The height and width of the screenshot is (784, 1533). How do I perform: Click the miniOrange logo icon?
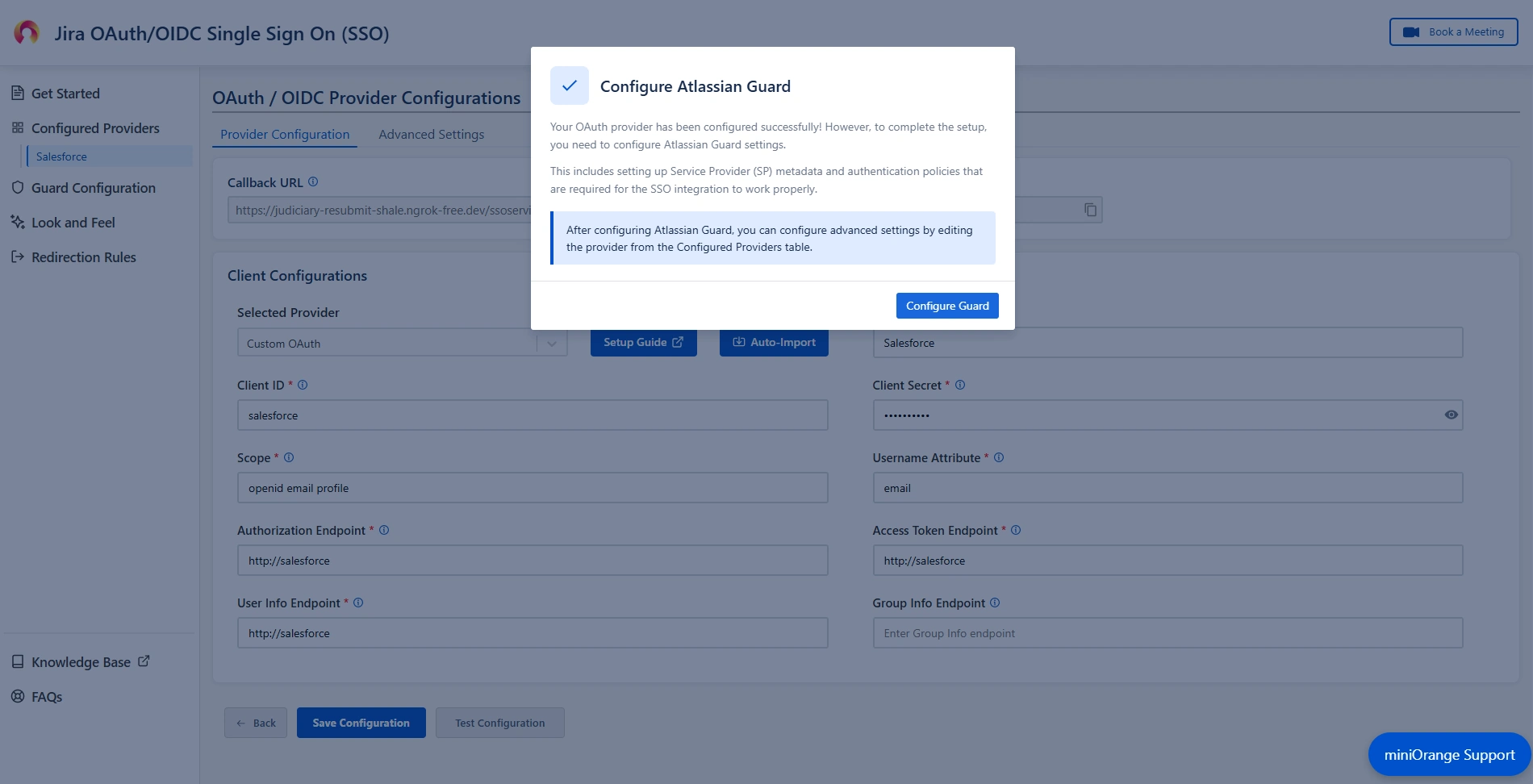point(27,32)
